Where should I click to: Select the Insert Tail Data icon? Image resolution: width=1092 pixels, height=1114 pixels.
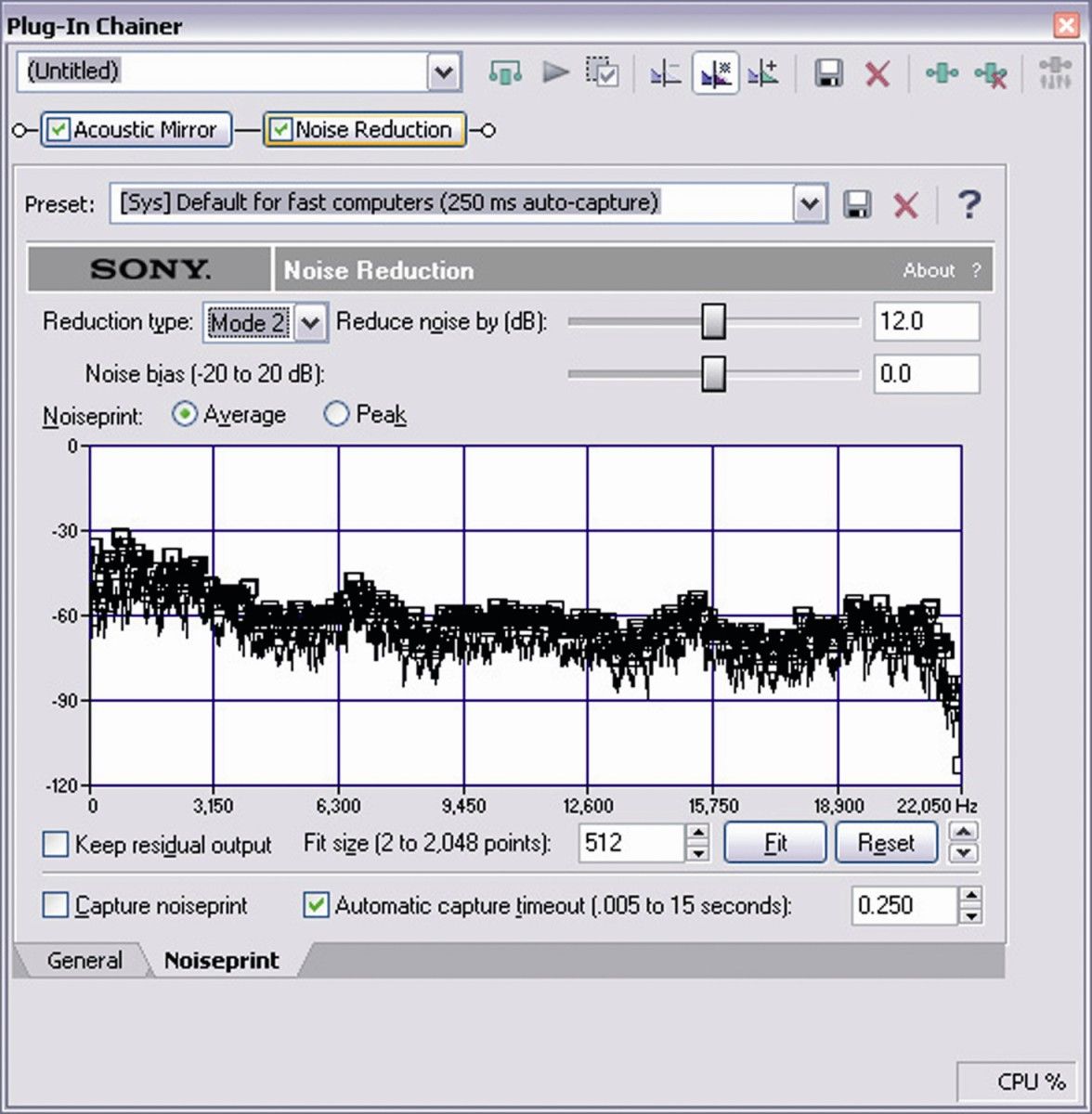pyautogui.click(x=763, y=72)
